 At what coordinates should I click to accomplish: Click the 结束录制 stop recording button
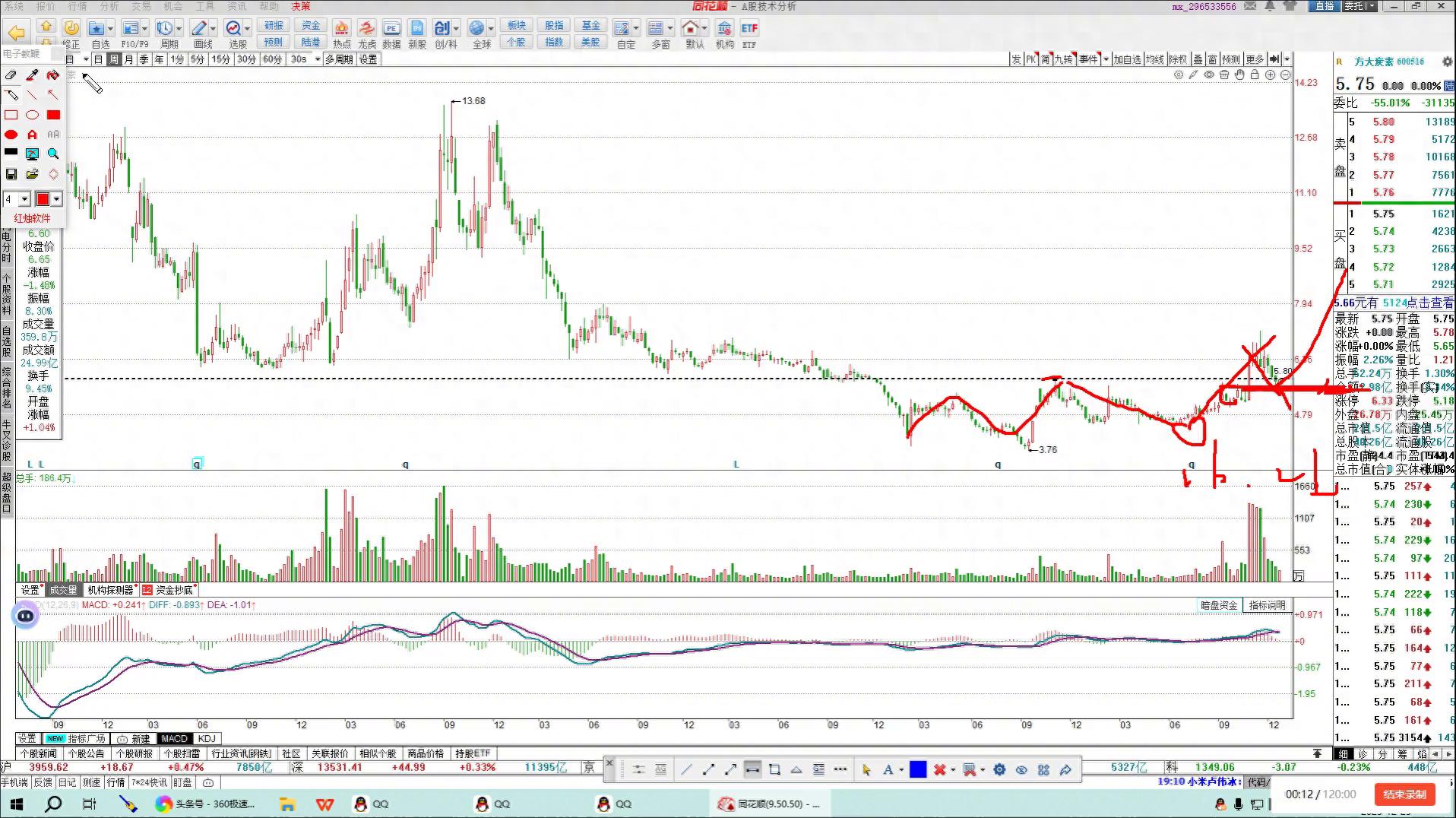click(x=1404, y=794)
